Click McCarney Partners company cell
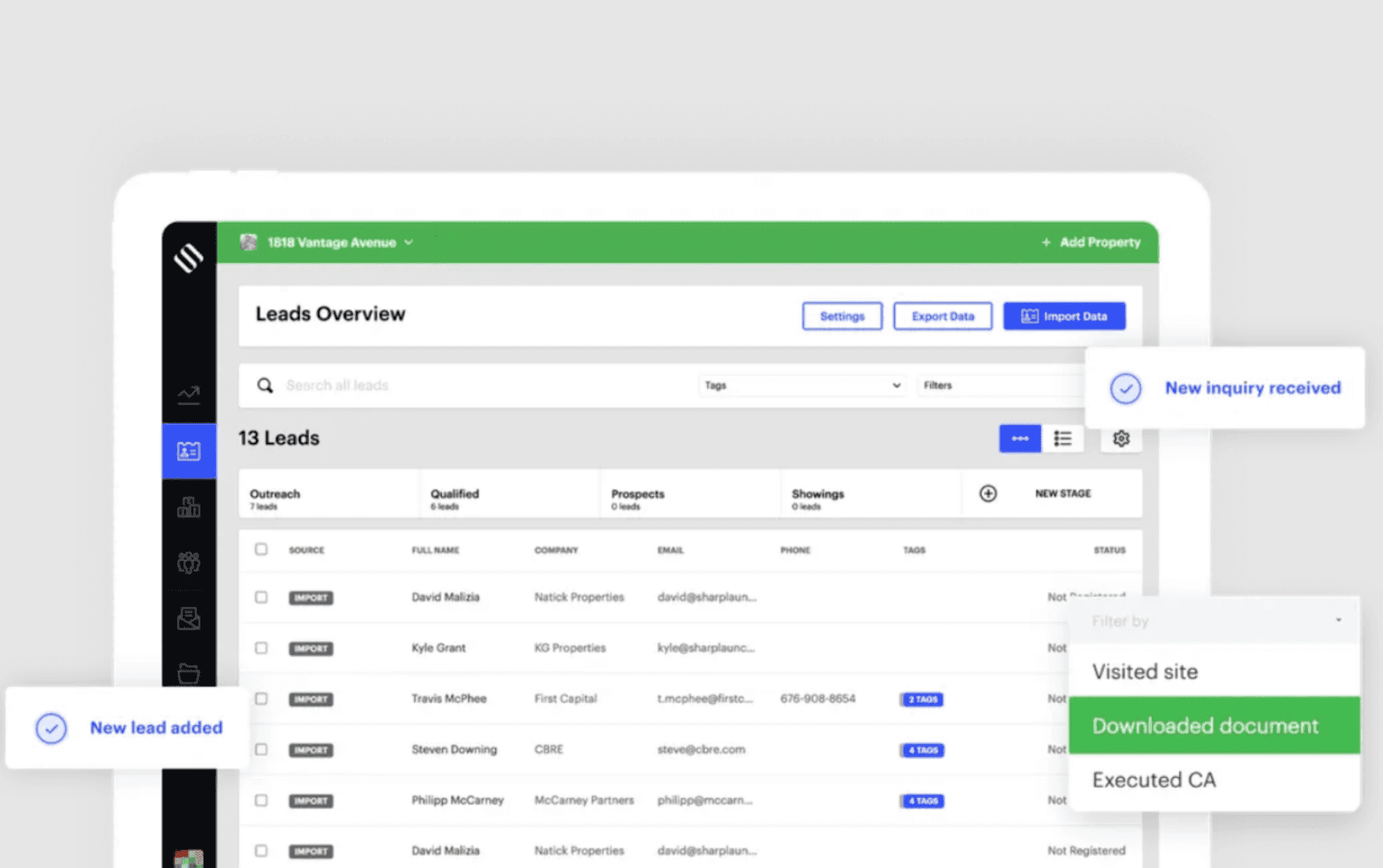The height and width of the screenshot is (868, 1383). coord(584,800)
